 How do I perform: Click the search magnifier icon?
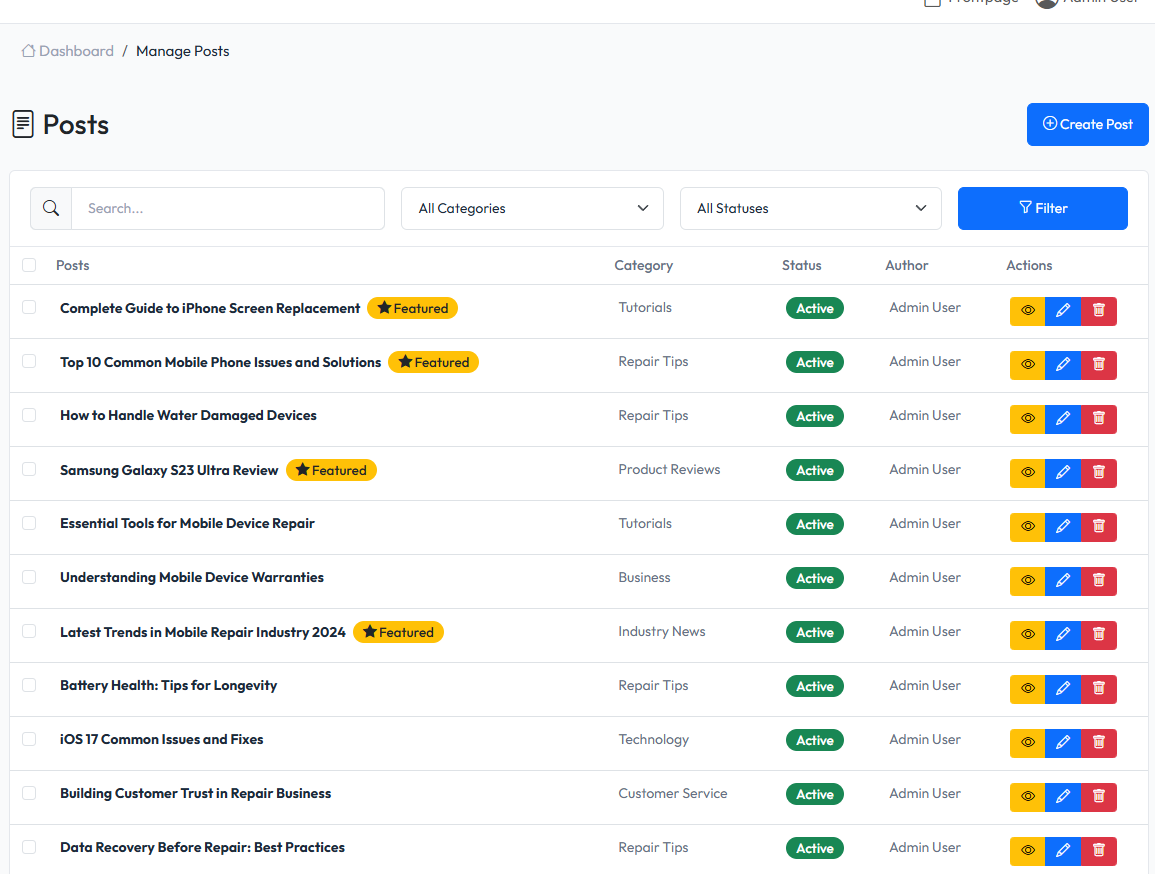pos(51,208)
